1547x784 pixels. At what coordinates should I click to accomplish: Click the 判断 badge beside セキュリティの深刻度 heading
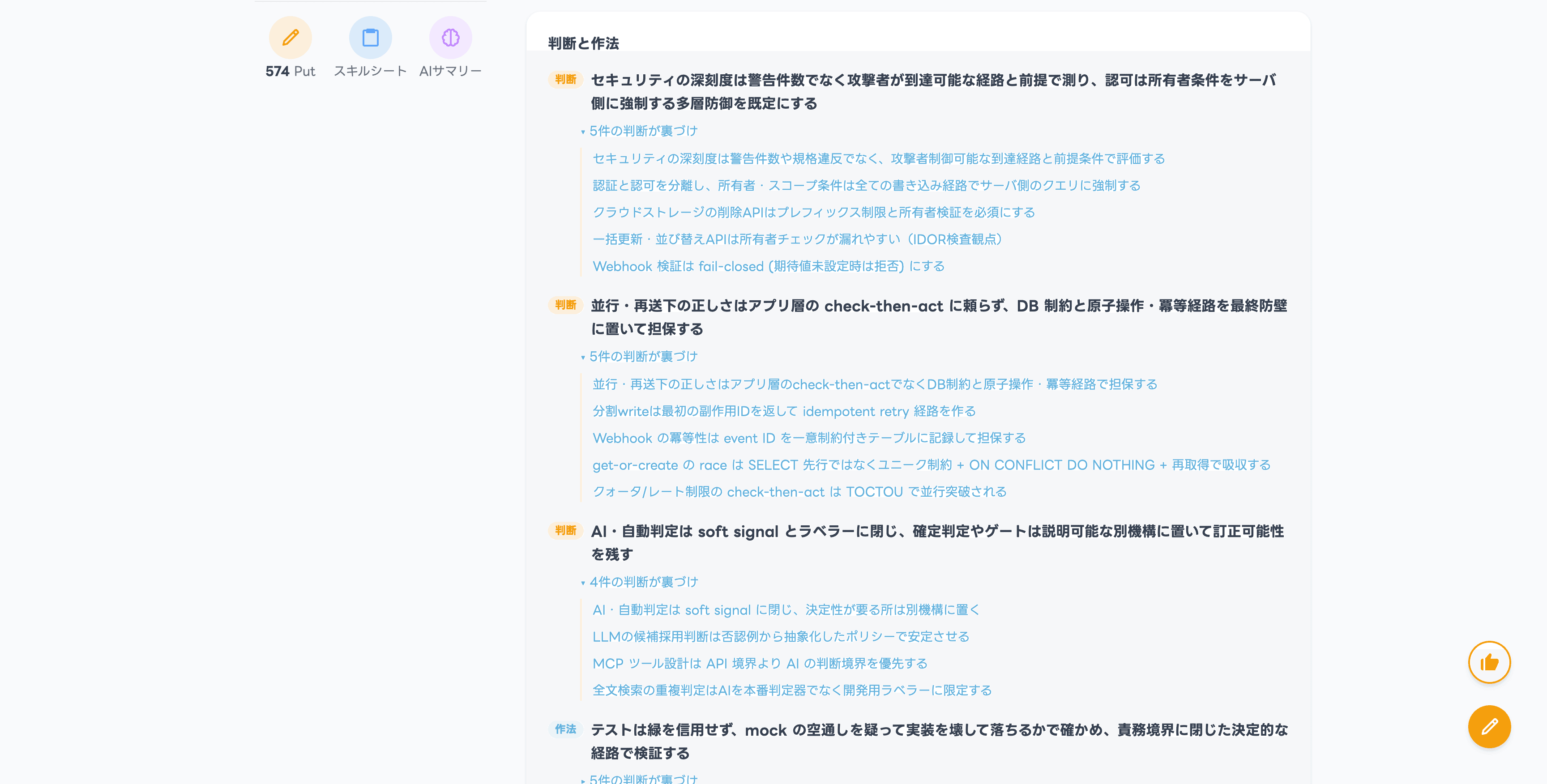pyautogui.click(x=565, y=80)
